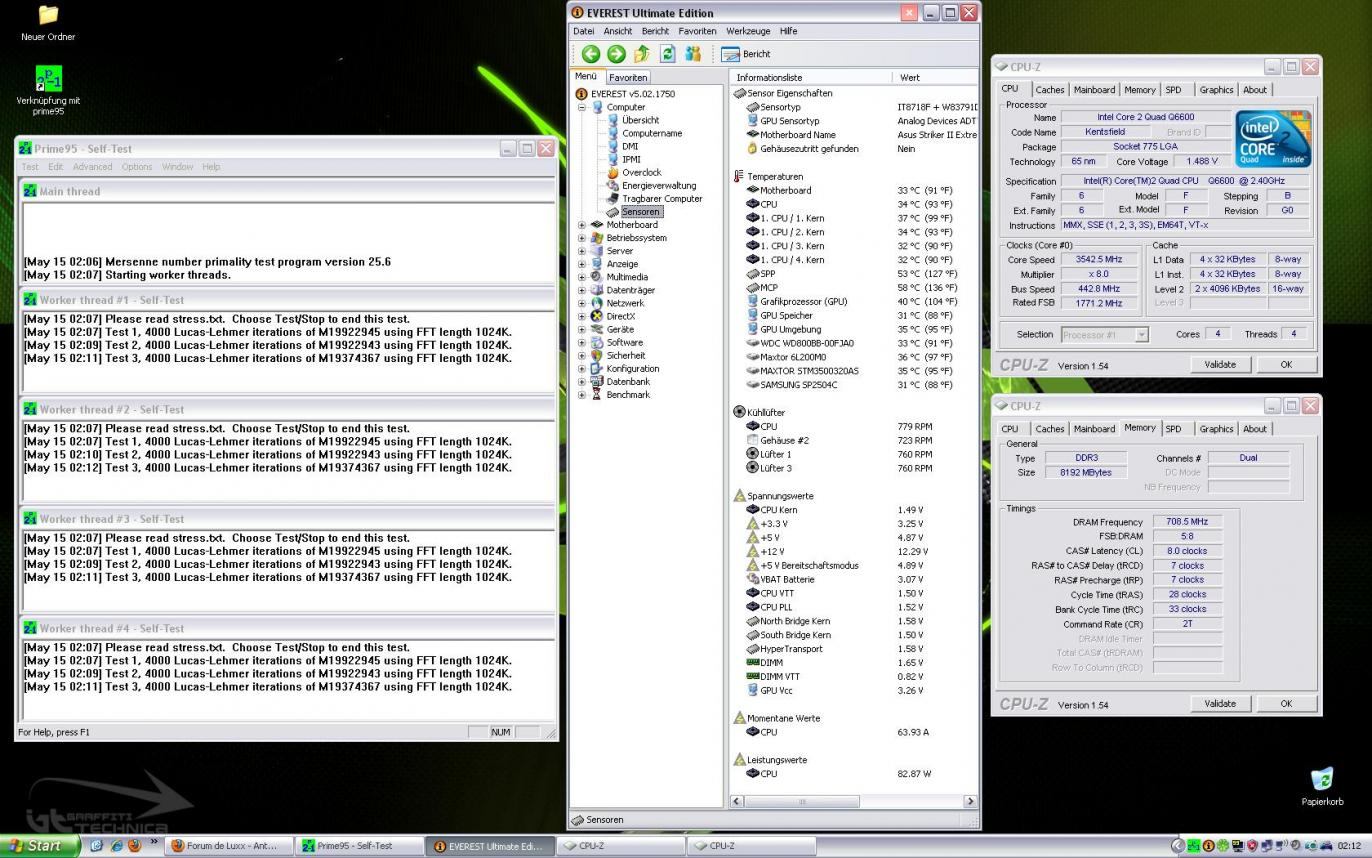Click Worker thread #2 title bar icon
This screenshot has height=858, width=1372.
point(30,409)
